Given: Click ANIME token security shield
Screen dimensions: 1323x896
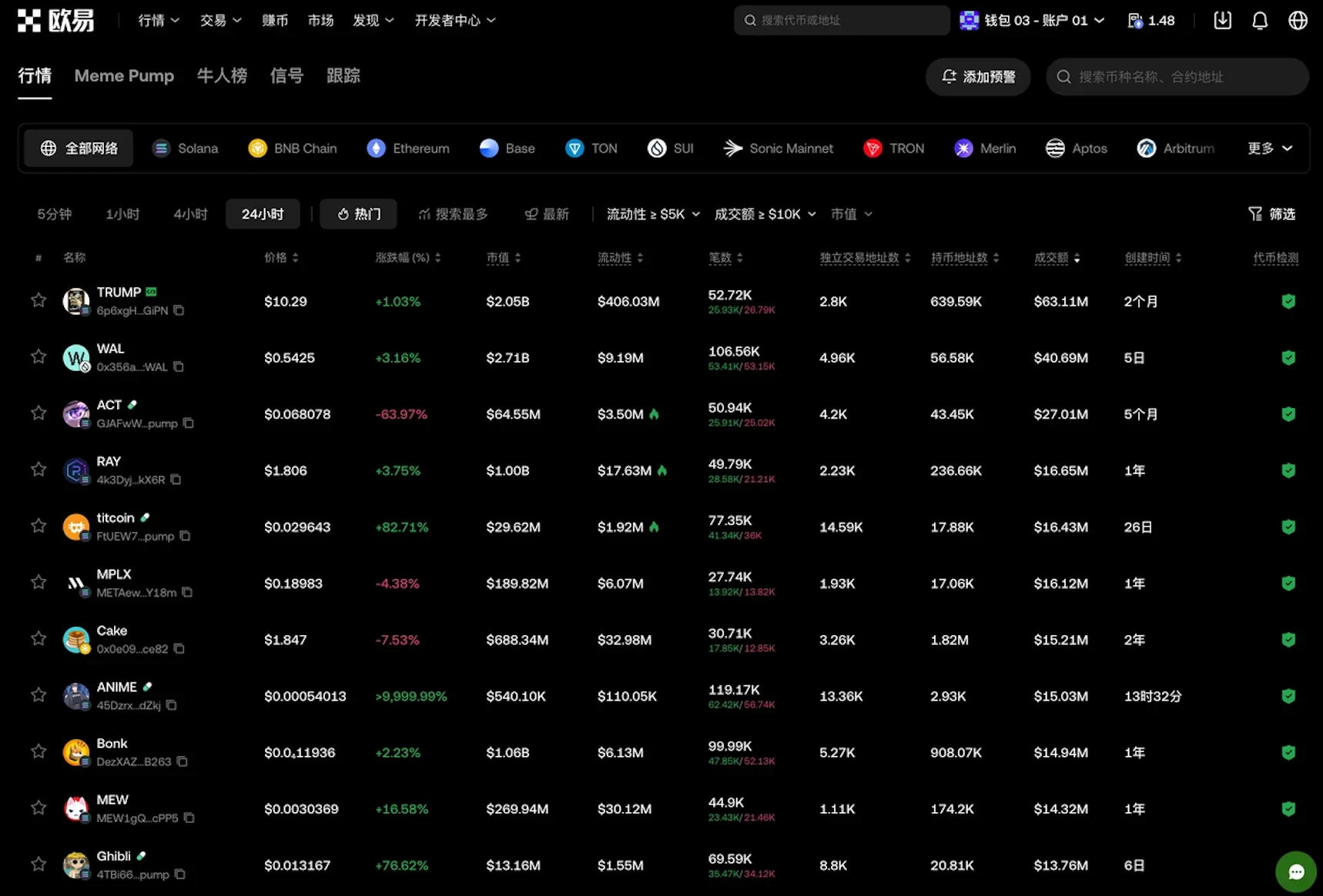Looking at the screenshot, I should pos(1288,696).
